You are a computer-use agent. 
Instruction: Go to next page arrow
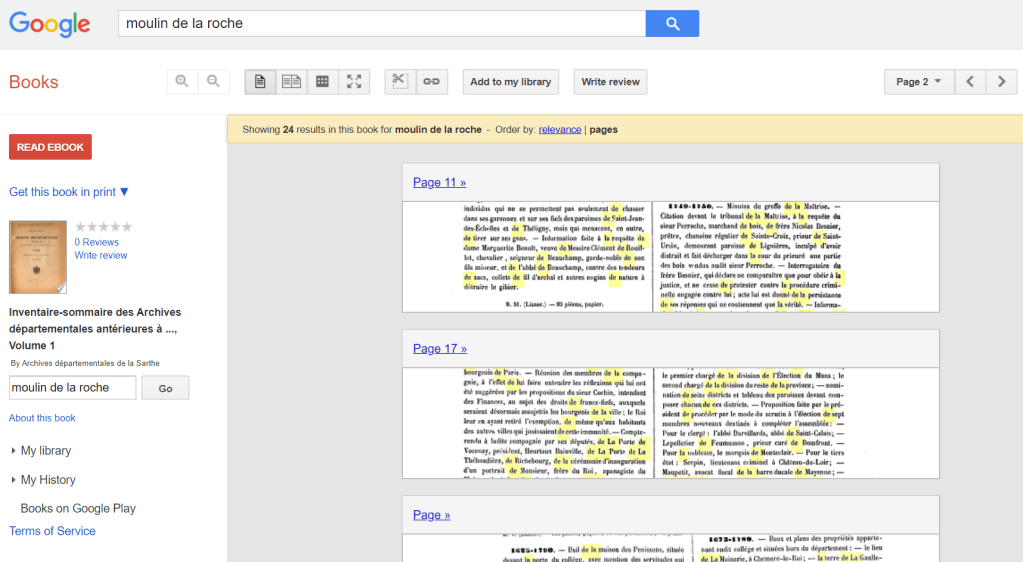click(x=1001, y=82)
